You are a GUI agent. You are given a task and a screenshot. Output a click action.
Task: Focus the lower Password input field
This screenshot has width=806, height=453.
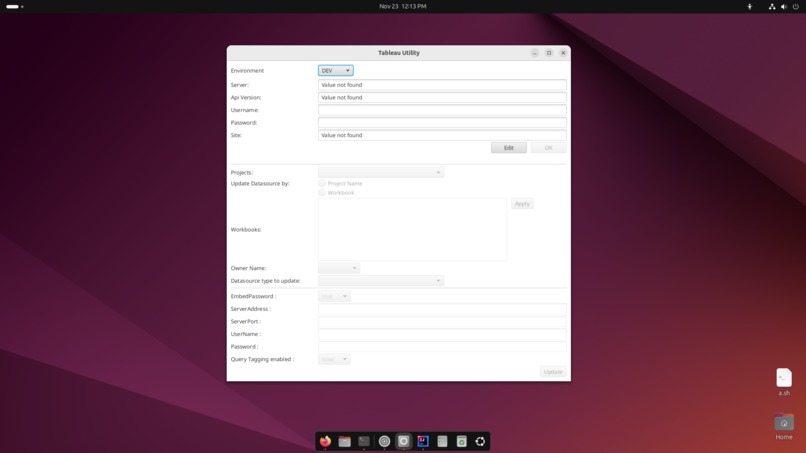[442, 347]
